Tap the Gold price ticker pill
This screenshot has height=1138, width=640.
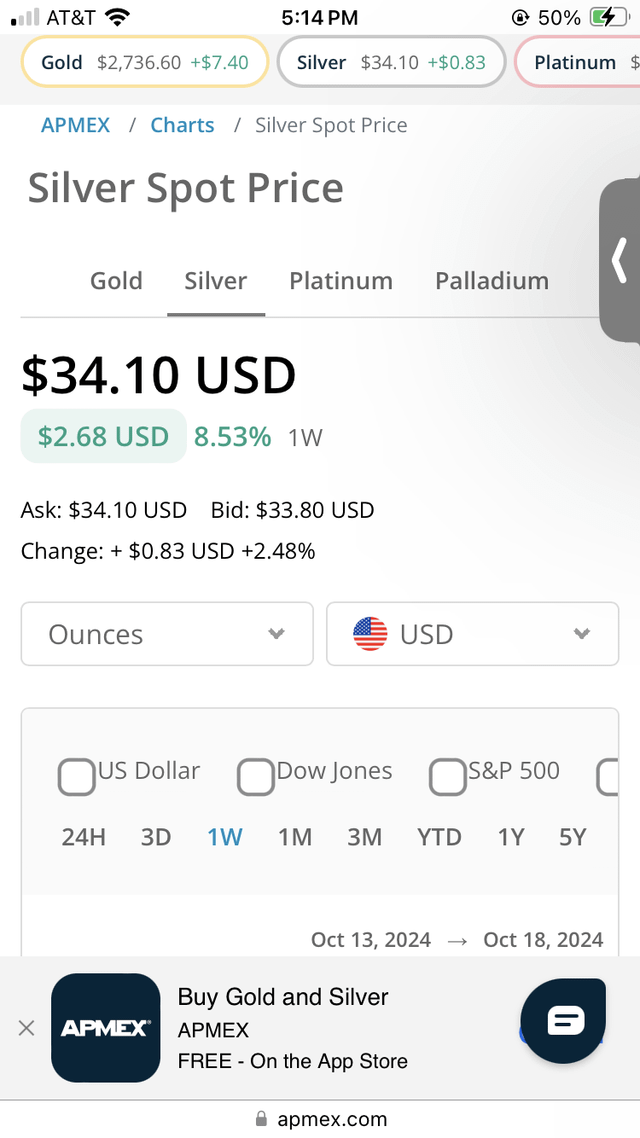click(x=145, y=62)
